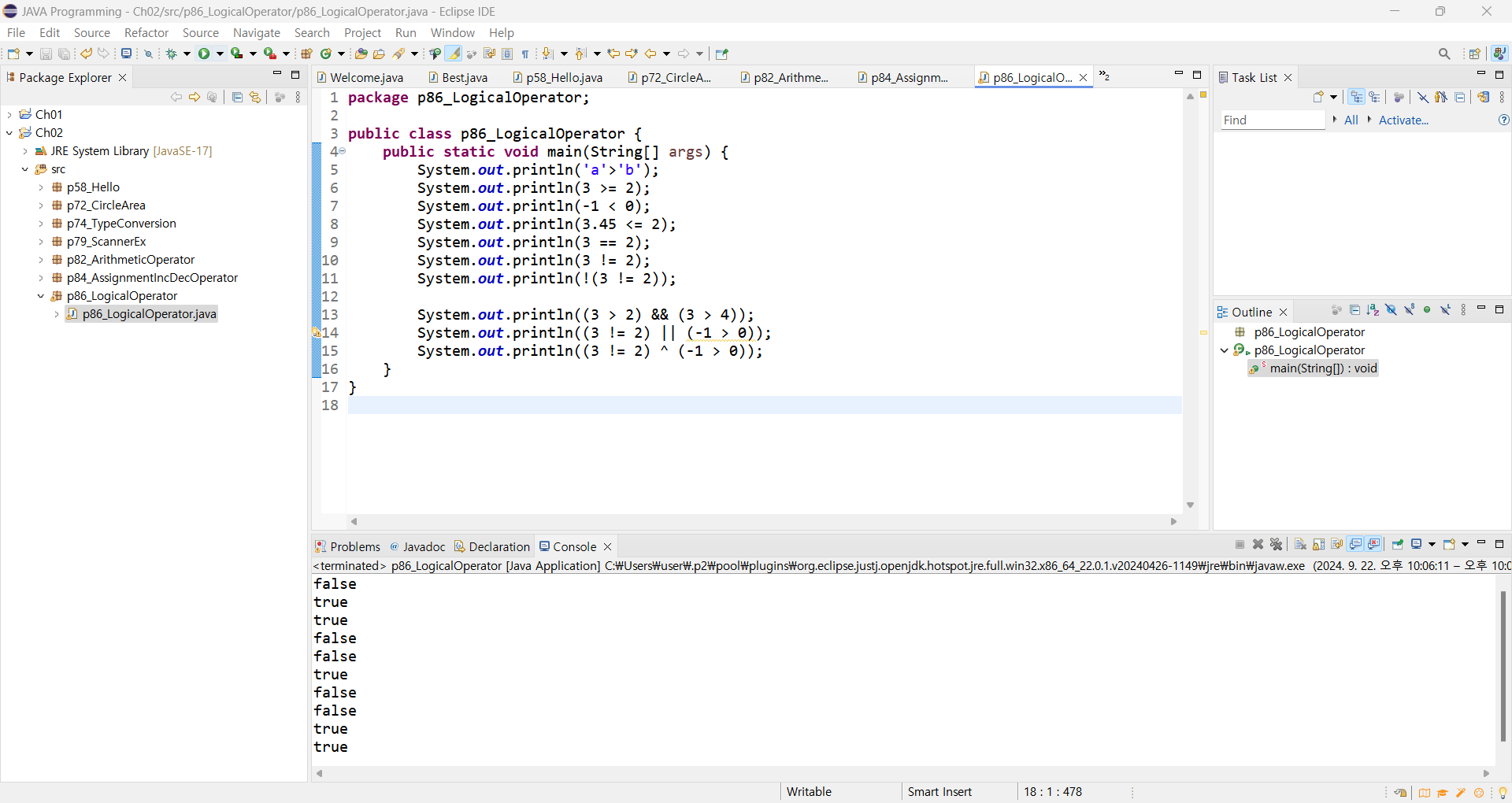Toggle Sort alphabetically in Outline toolbar
This screenshot has width=1512, height=803.
click(x=1373, y=310)
